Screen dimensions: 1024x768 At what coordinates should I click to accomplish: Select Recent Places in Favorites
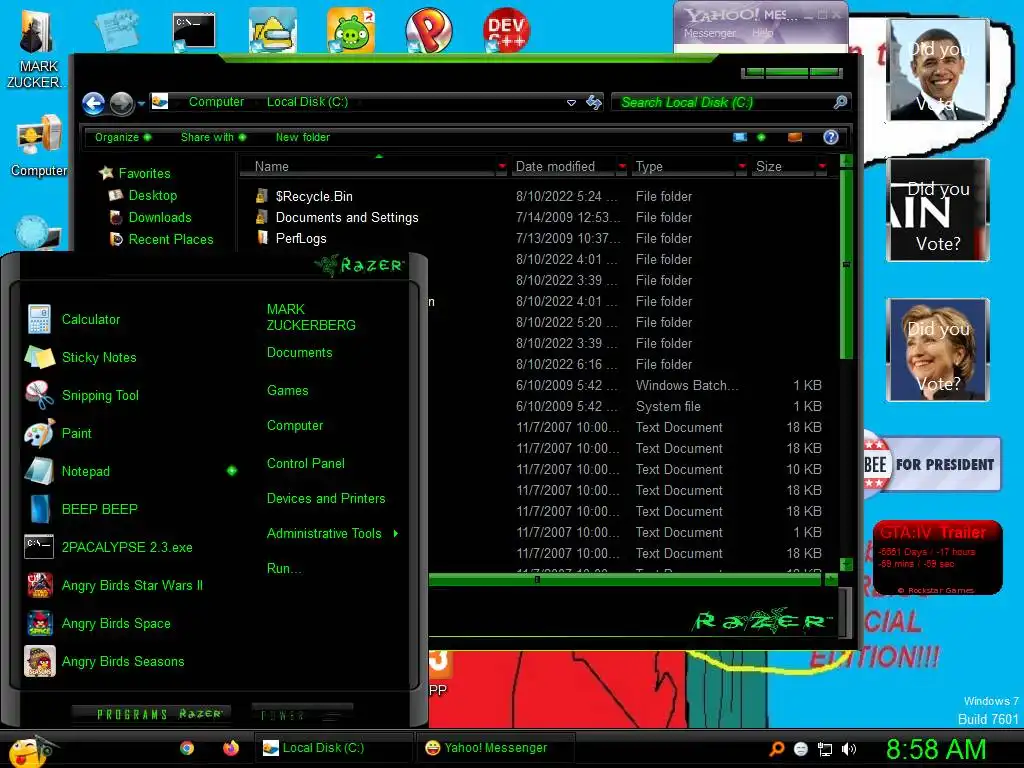point(170,240)
